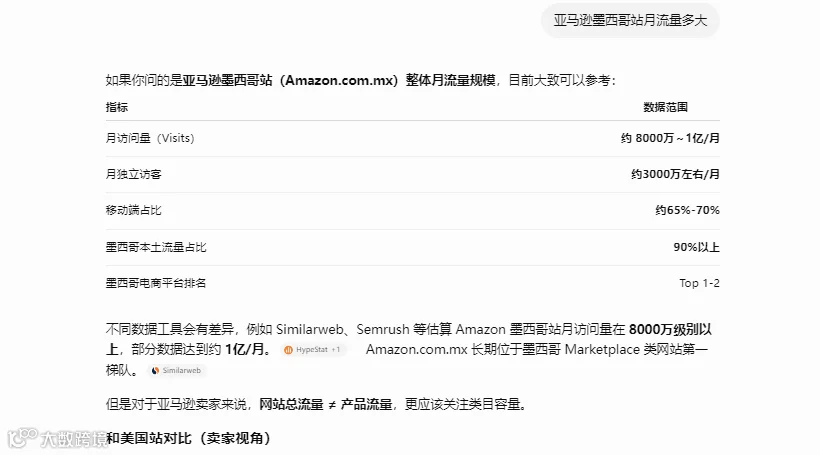The width and height of the screenshot is (820, 455).
Task: Open the HypeStat +1 citation chip
Action: click(x=313, y=350)
